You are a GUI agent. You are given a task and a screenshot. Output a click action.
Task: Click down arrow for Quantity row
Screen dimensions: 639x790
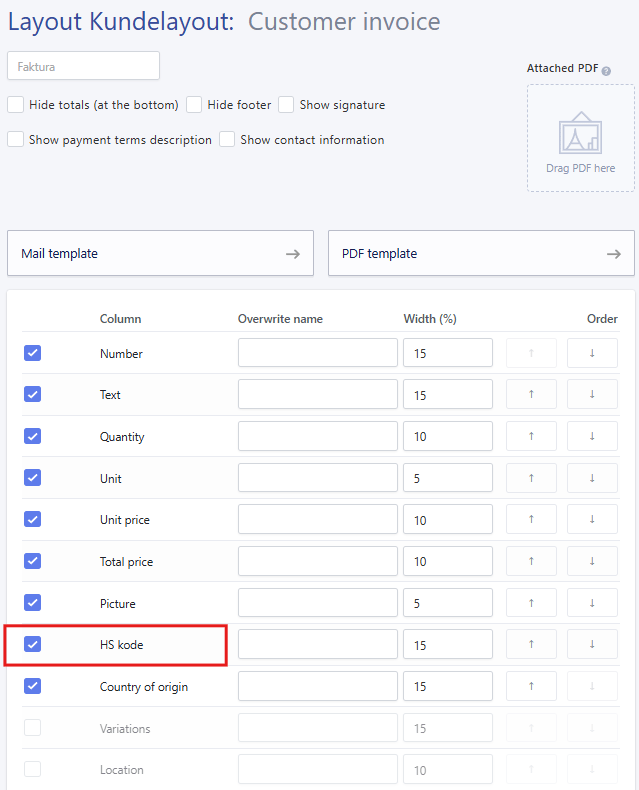592,437
